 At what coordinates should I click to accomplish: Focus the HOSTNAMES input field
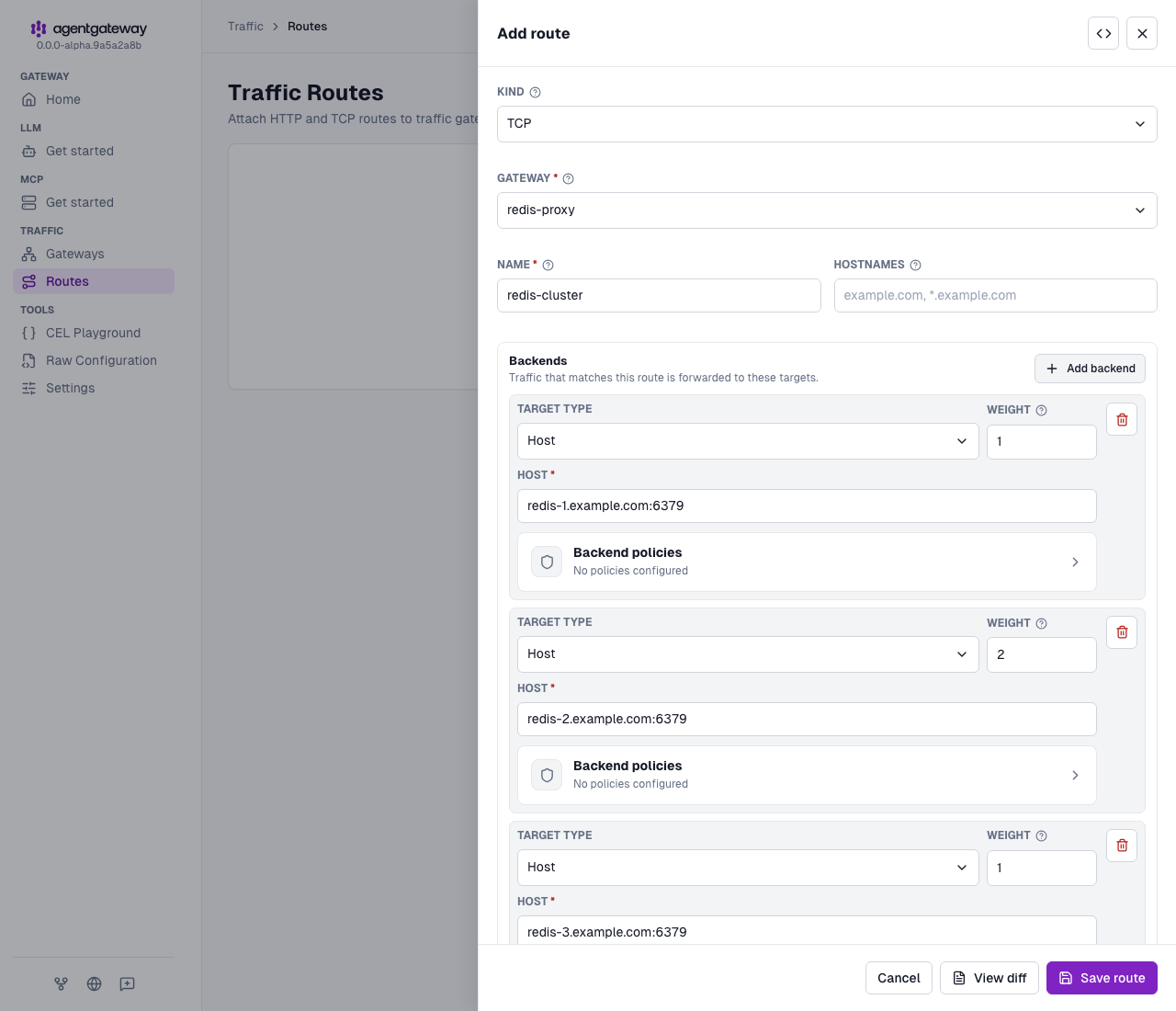point(995,295)
